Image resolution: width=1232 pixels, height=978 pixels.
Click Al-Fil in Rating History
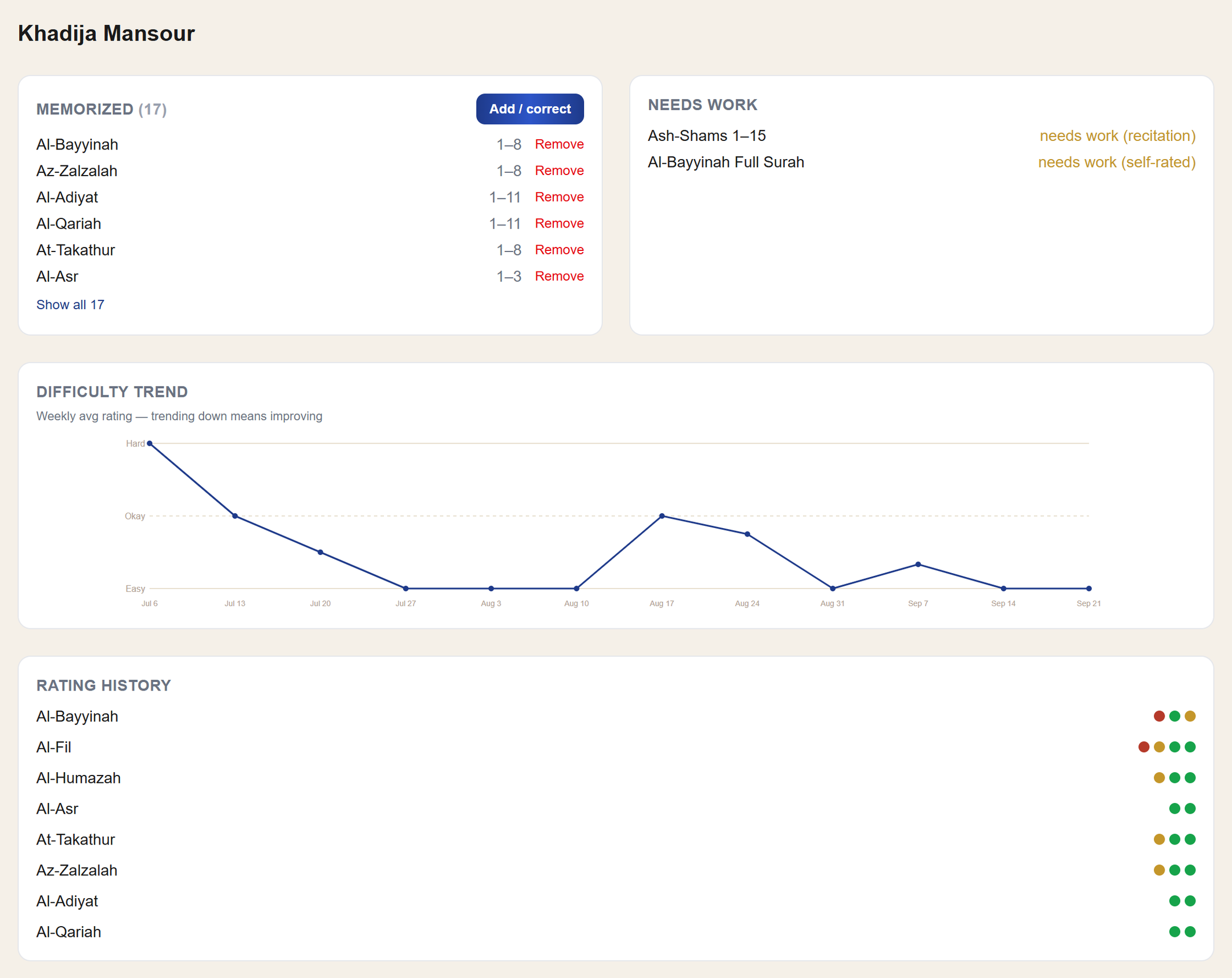click(x=54, y=747)
